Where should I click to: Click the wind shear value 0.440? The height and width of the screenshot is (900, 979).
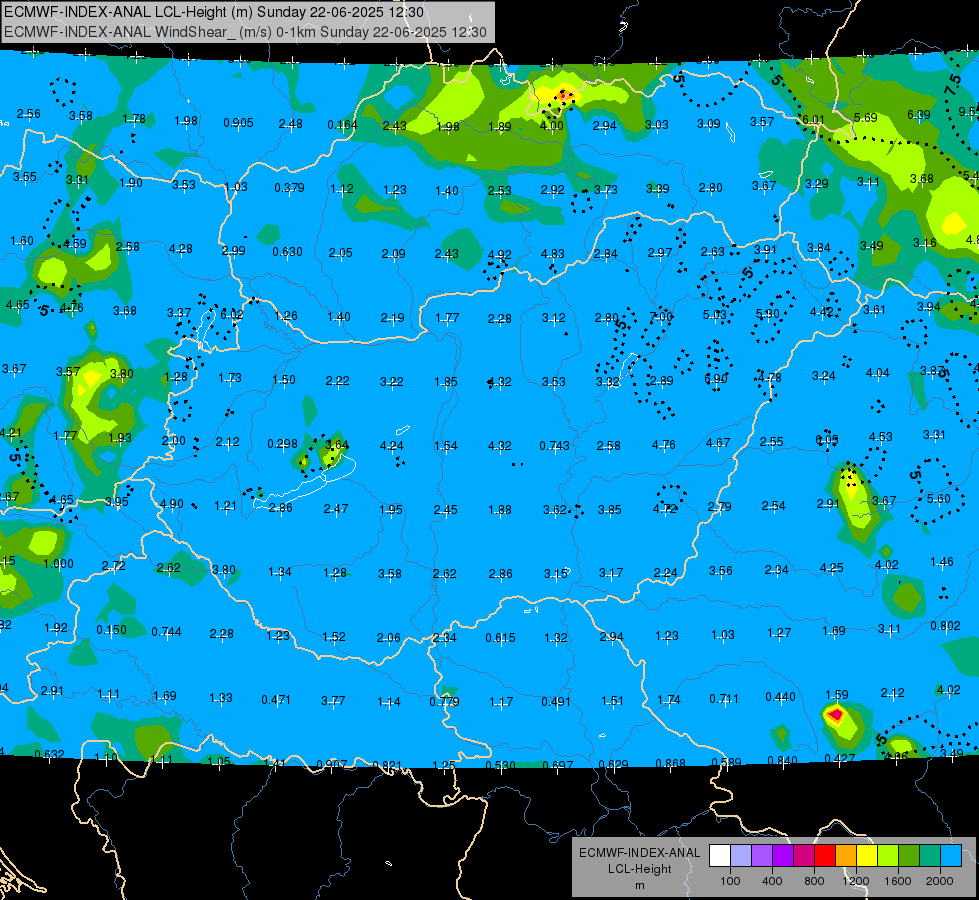pyautogui.click(x=780, y=696)
